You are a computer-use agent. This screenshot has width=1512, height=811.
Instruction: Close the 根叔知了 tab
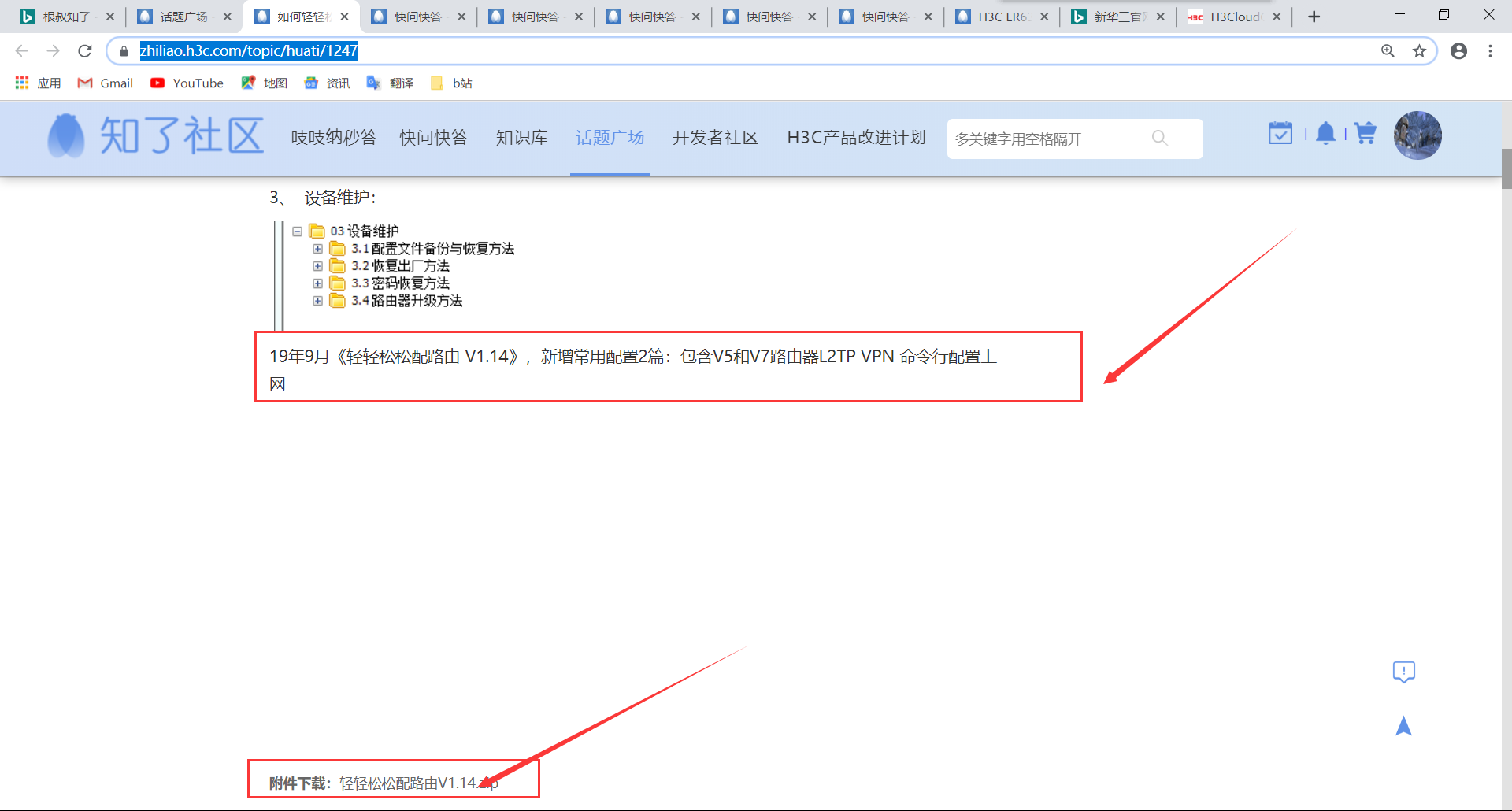[x=109, y=17]
